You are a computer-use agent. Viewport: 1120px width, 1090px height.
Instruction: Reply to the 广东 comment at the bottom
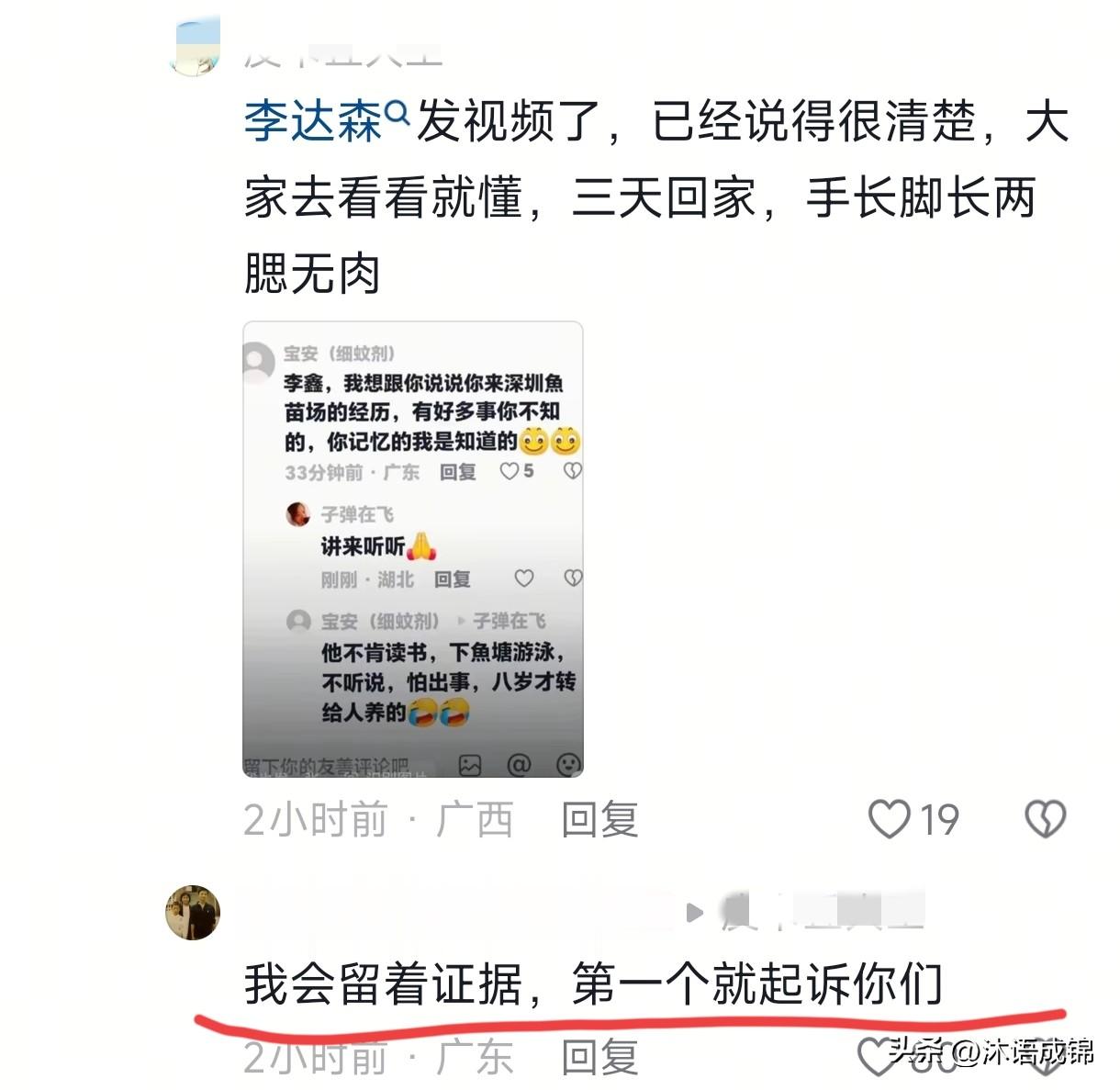click(599, 1058)
